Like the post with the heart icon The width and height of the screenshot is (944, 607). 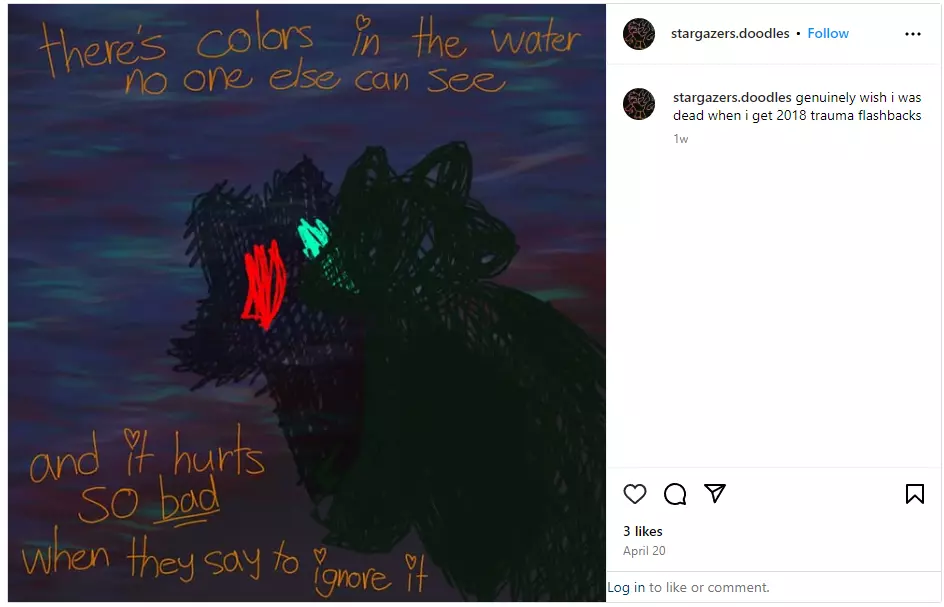tap(635, 494)
